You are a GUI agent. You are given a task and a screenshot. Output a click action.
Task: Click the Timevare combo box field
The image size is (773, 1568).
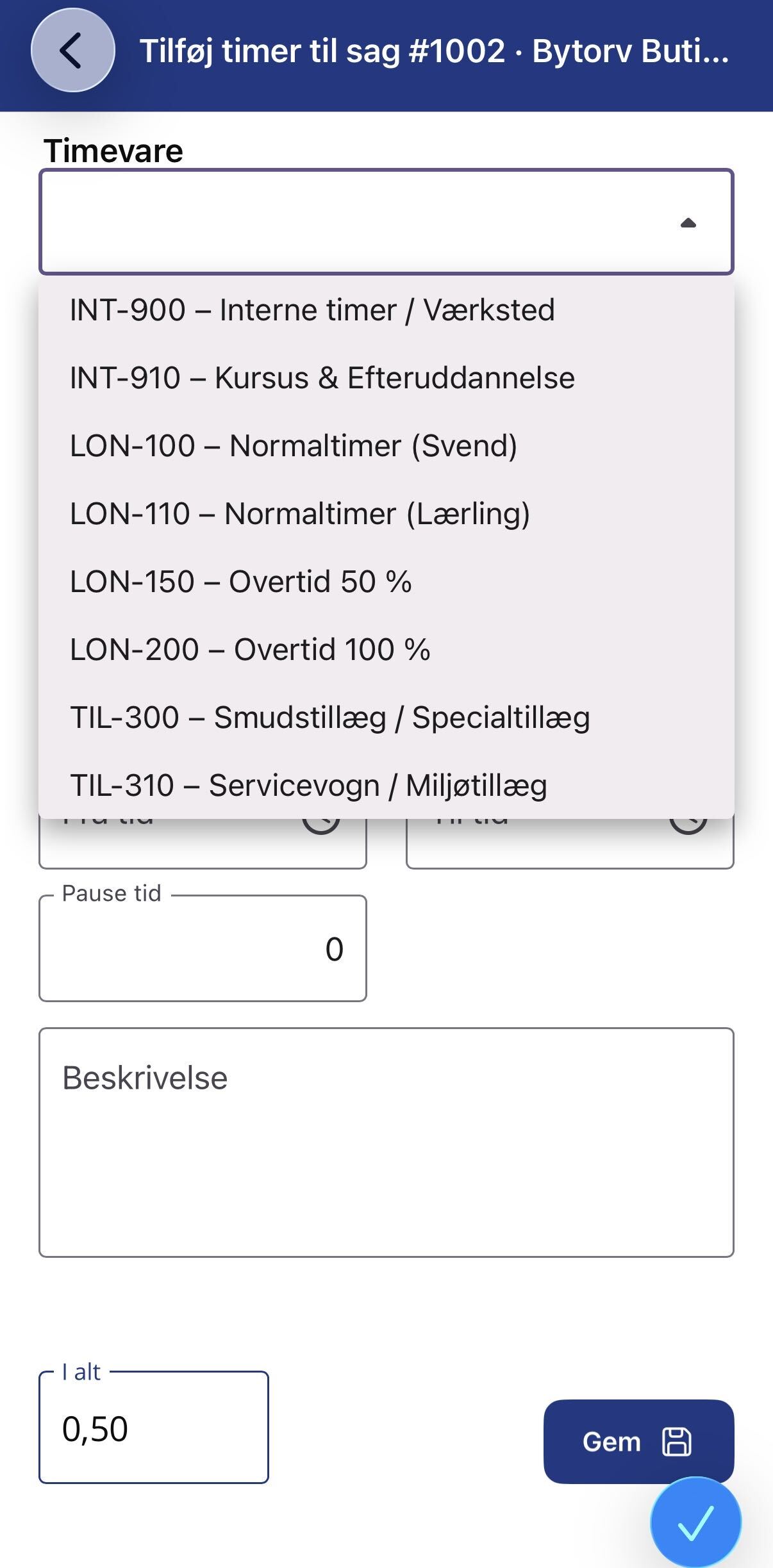click(x=386, y=222)
